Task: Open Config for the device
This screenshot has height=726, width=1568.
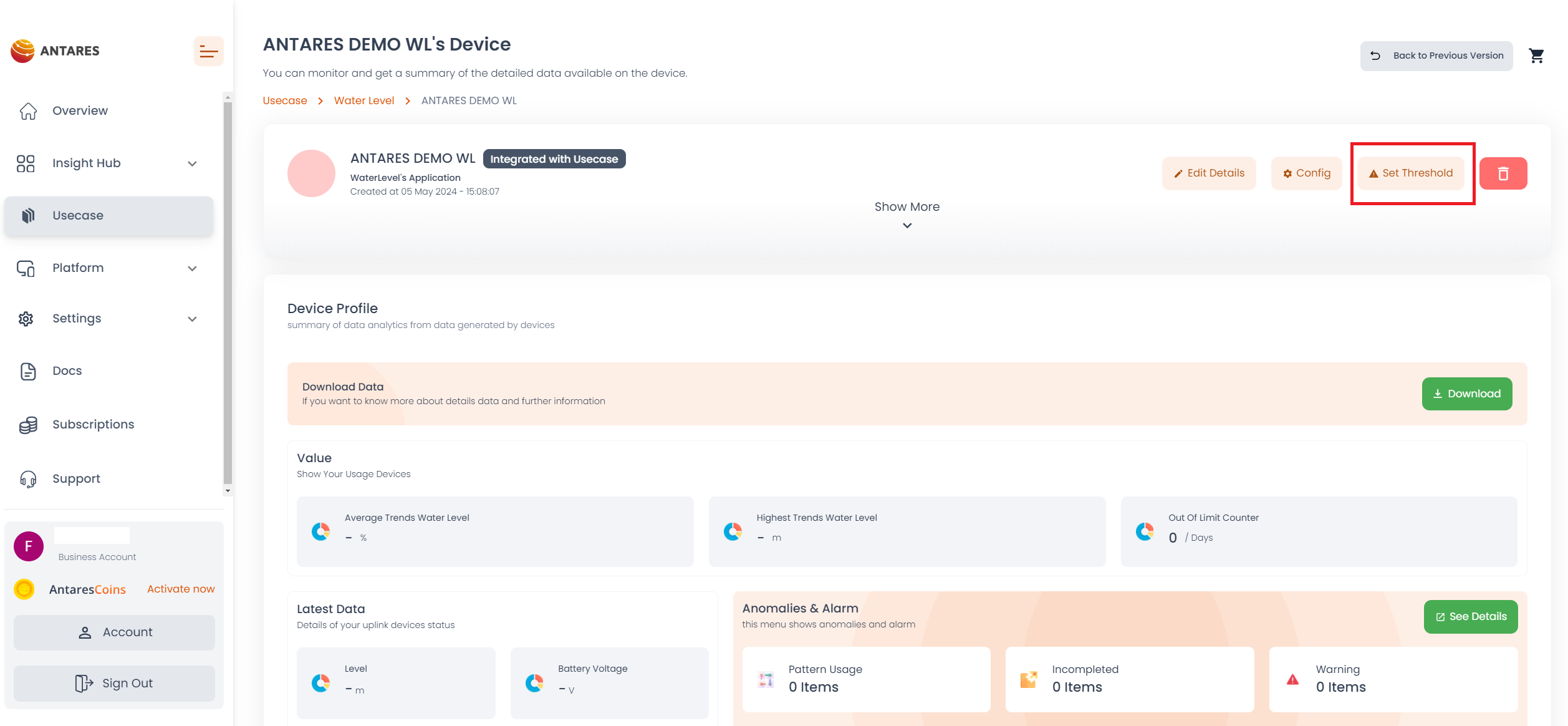Action: click(1306, 173)
